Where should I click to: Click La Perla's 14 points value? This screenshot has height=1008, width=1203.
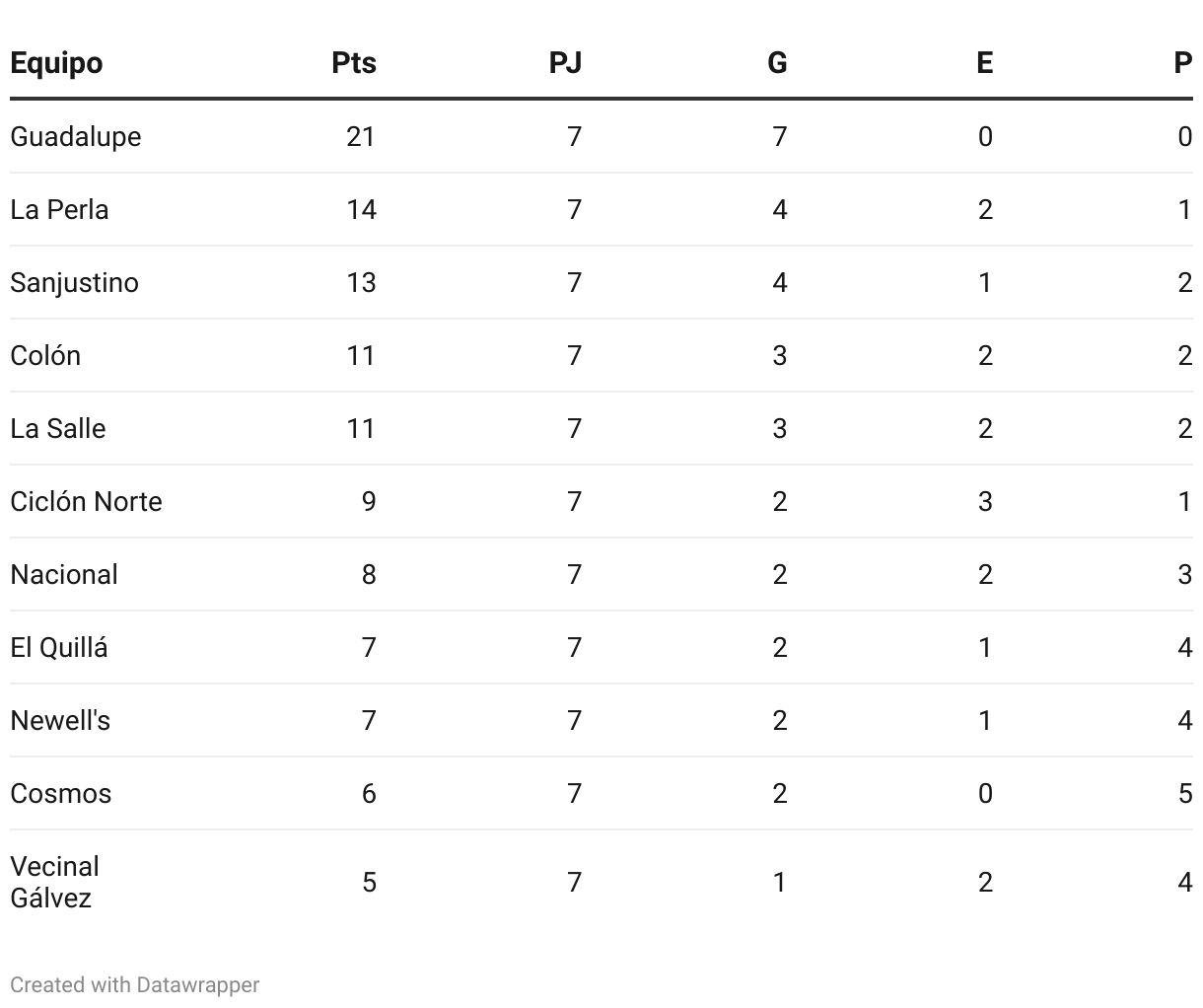(x=361, y=209)
